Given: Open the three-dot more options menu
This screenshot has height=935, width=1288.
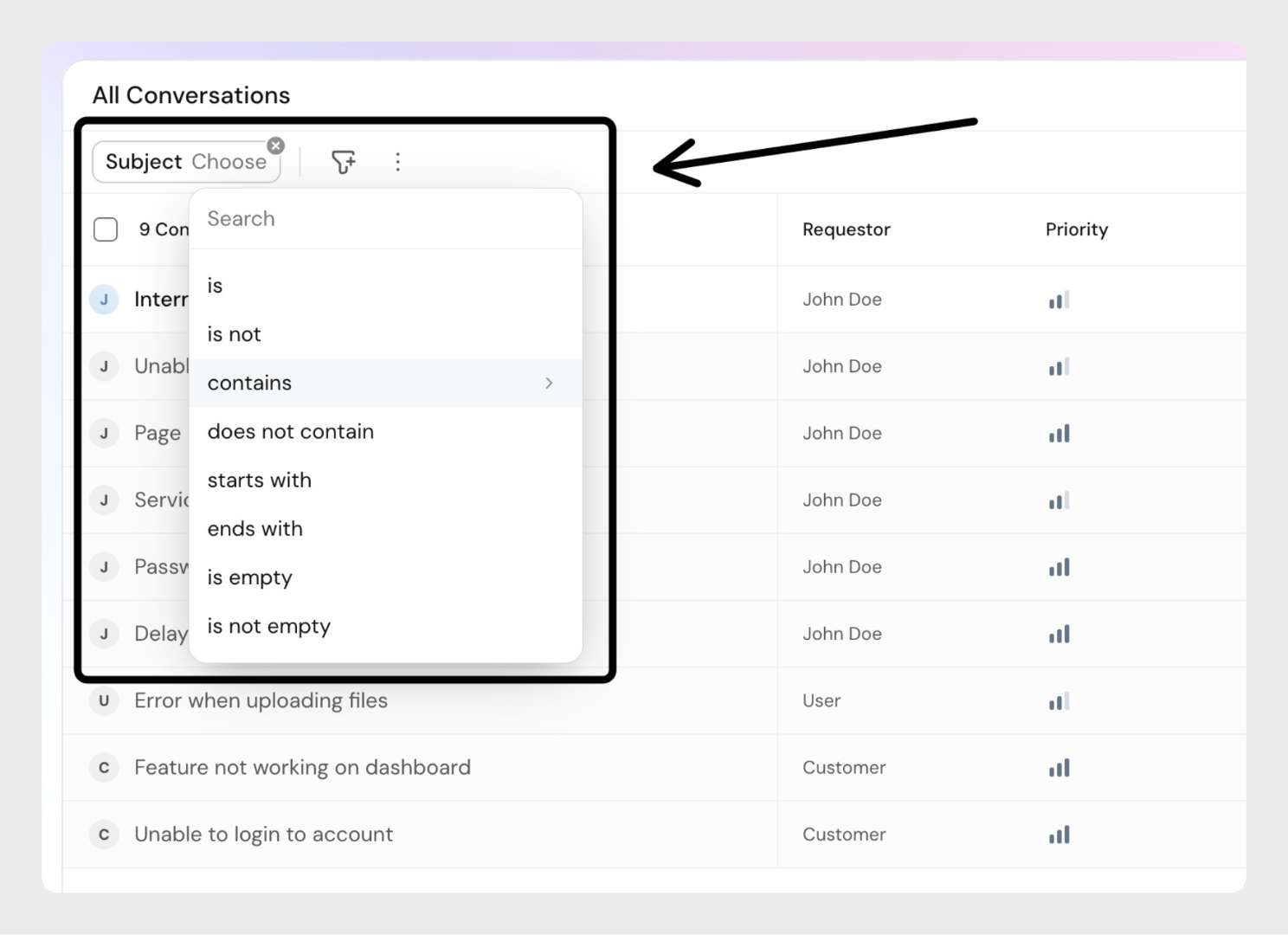Looking at the screenshot, I should click(x=397, y=162).
